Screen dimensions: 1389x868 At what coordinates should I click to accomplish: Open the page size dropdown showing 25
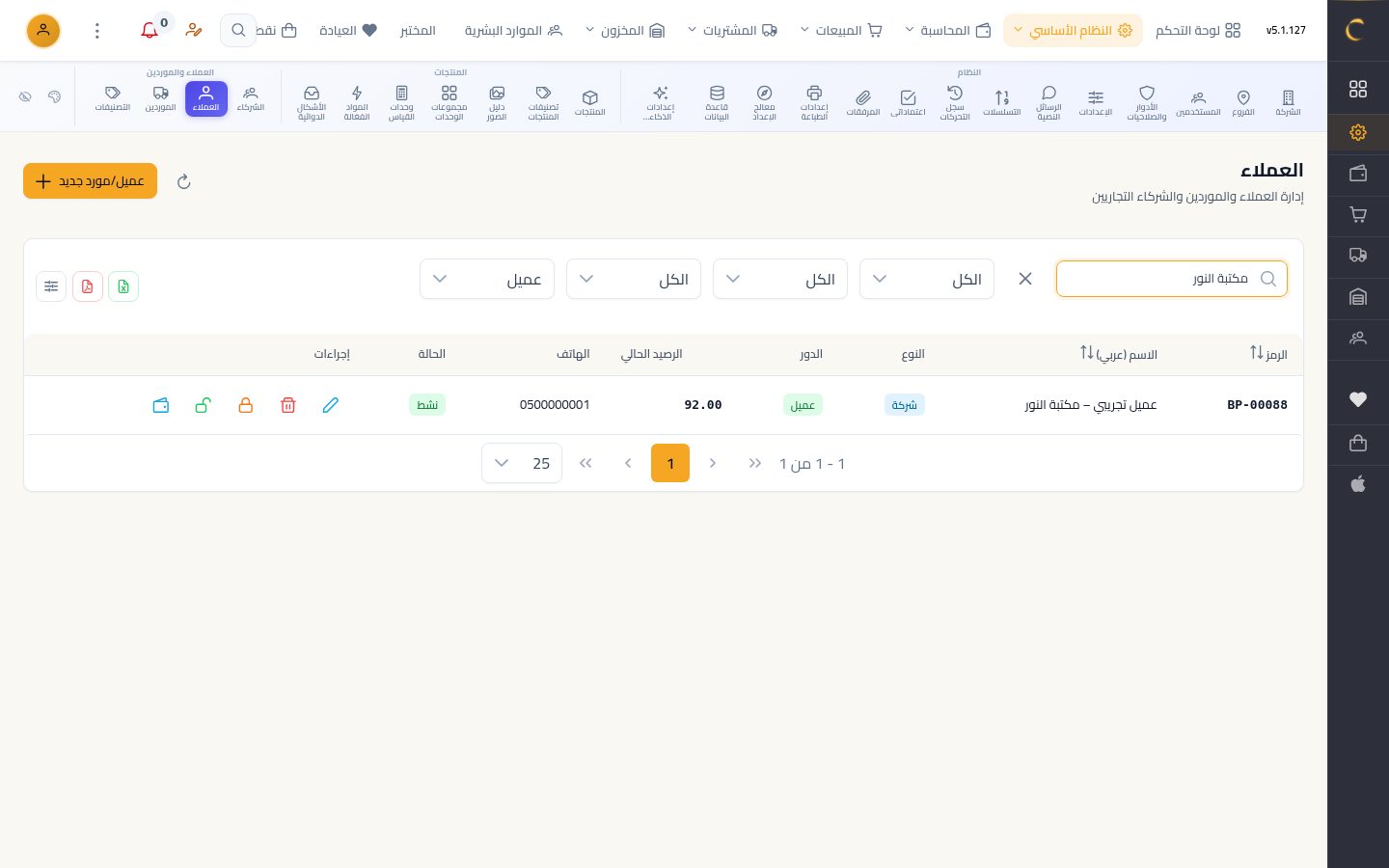pyautogui.click(x=522, y=463)
